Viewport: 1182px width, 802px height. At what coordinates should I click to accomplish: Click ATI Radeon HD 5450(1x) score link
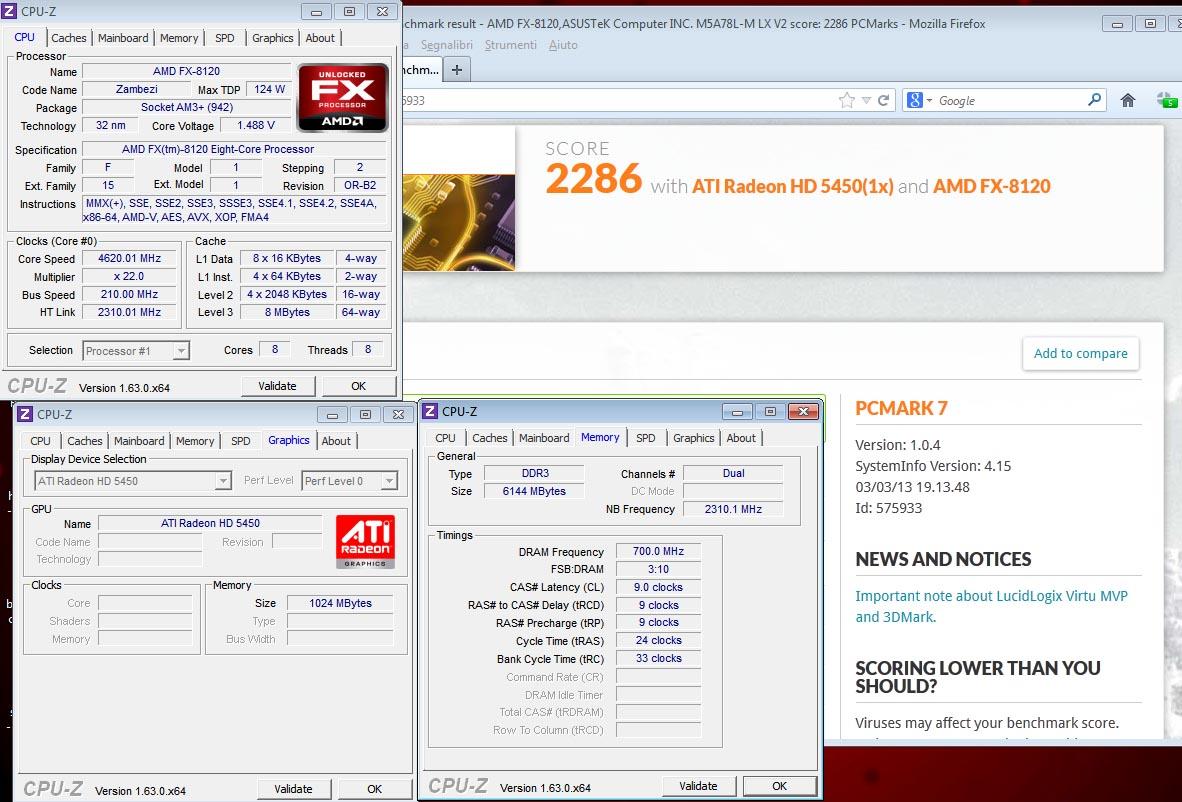[x=792, y=185]
